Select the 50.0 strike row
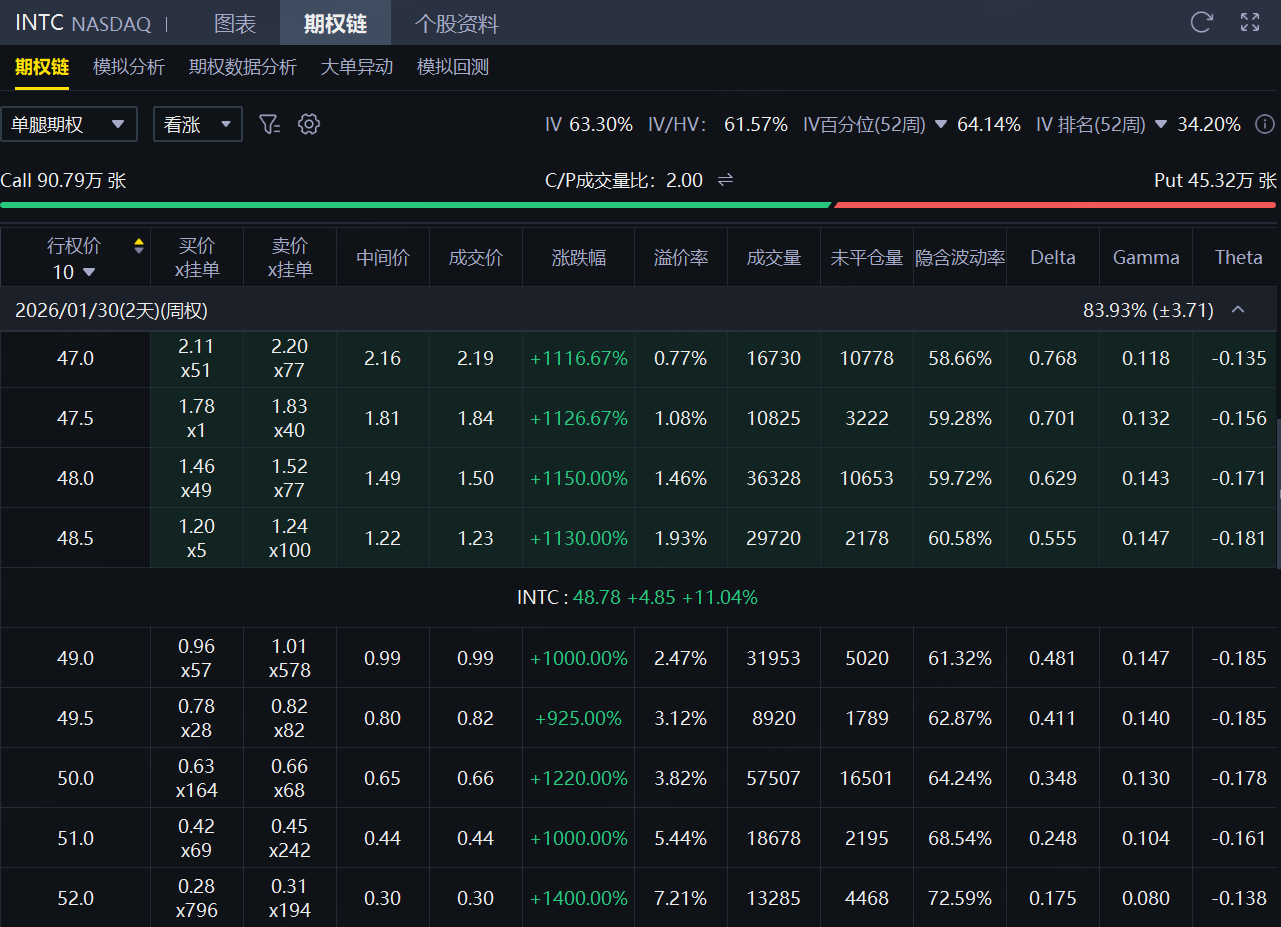The width and height of the screenshot is (1281, 927). click(75, 778)
